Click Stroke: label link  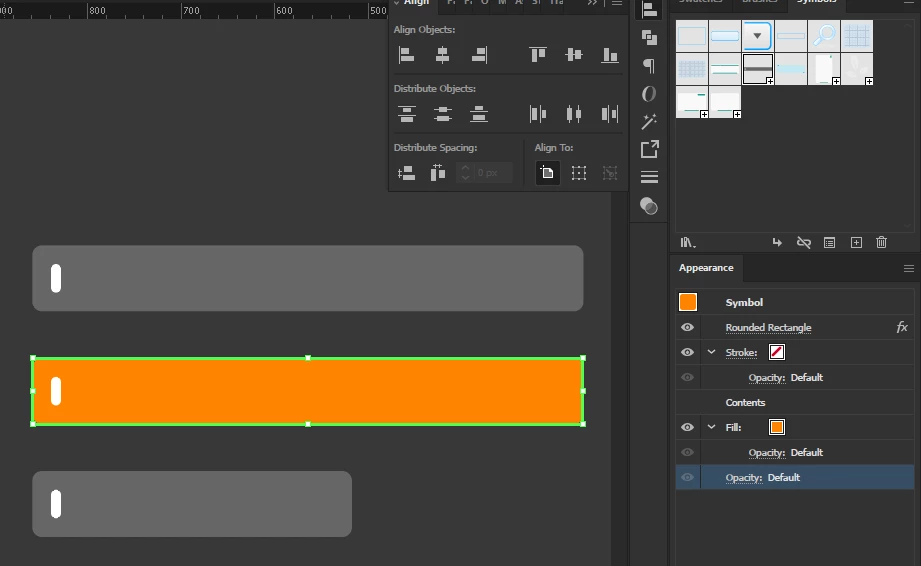click(741, 352)
